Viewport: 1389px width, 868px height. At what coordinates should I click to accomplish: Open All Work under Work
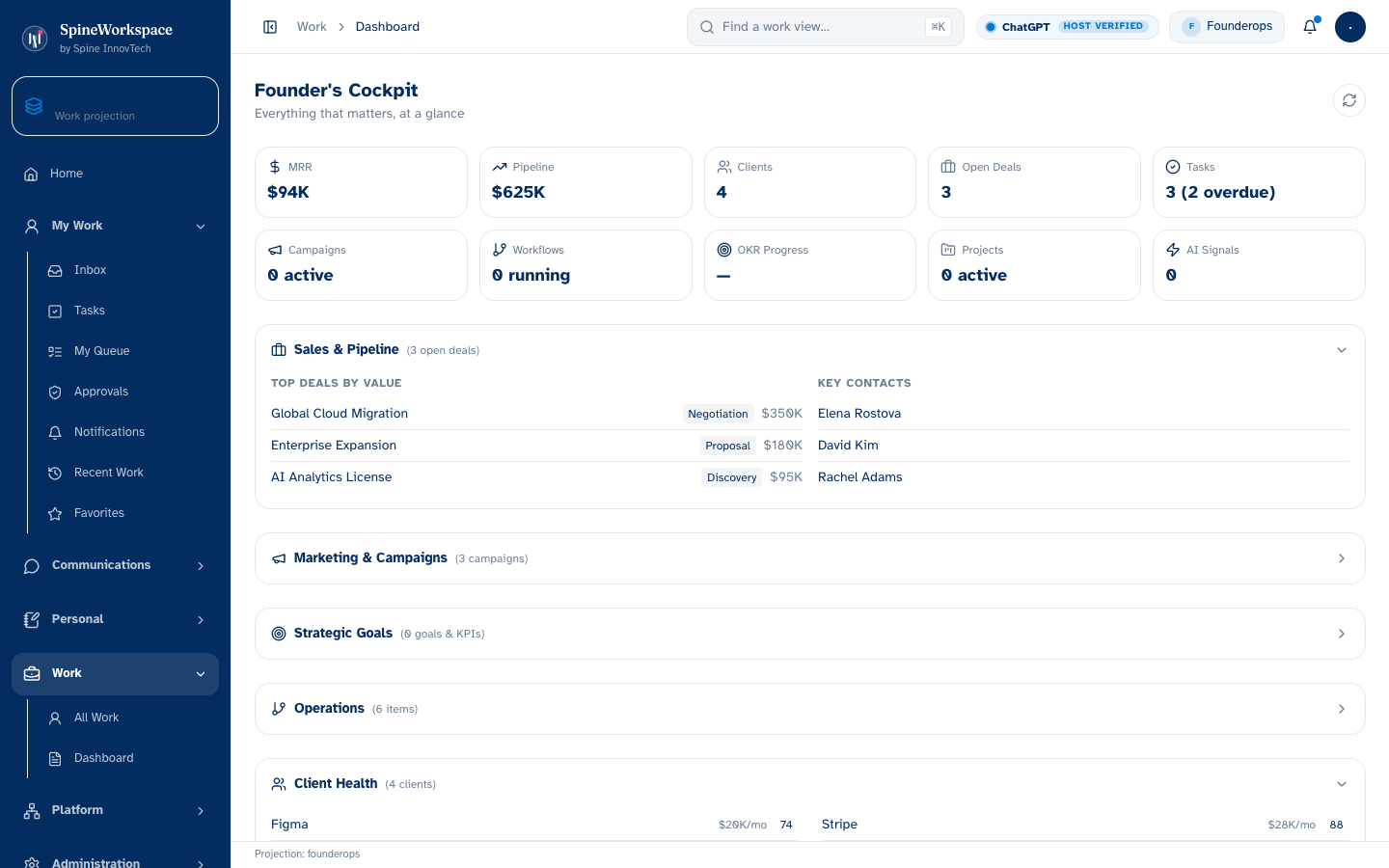pyautogui.click(x=126, y=718)
